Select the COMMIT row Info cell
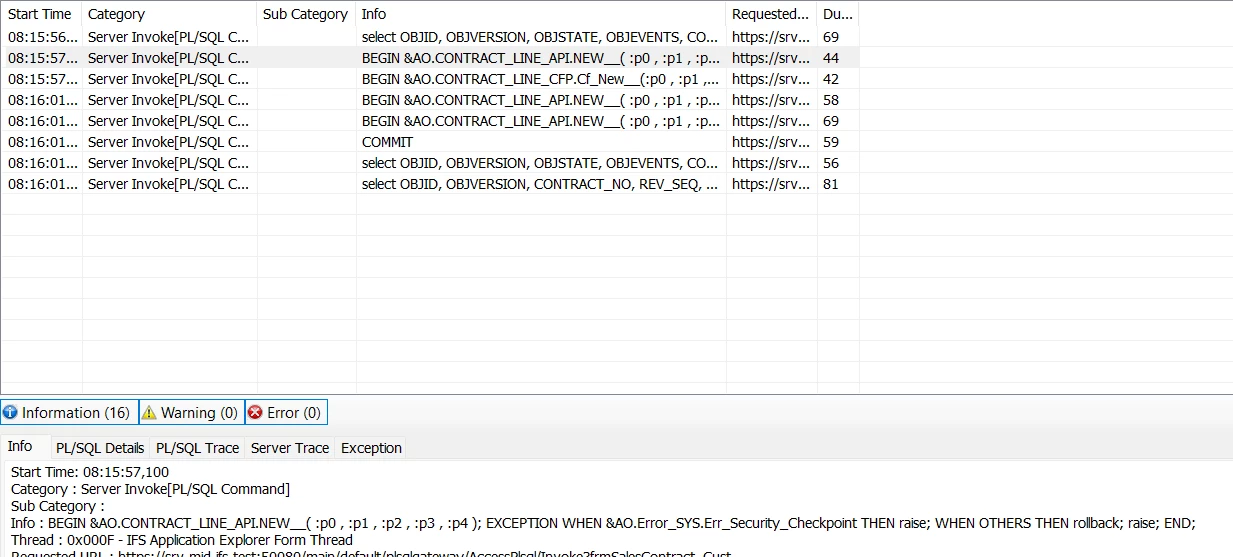Viewport: 1233px width, 557px height. point(541,142)
